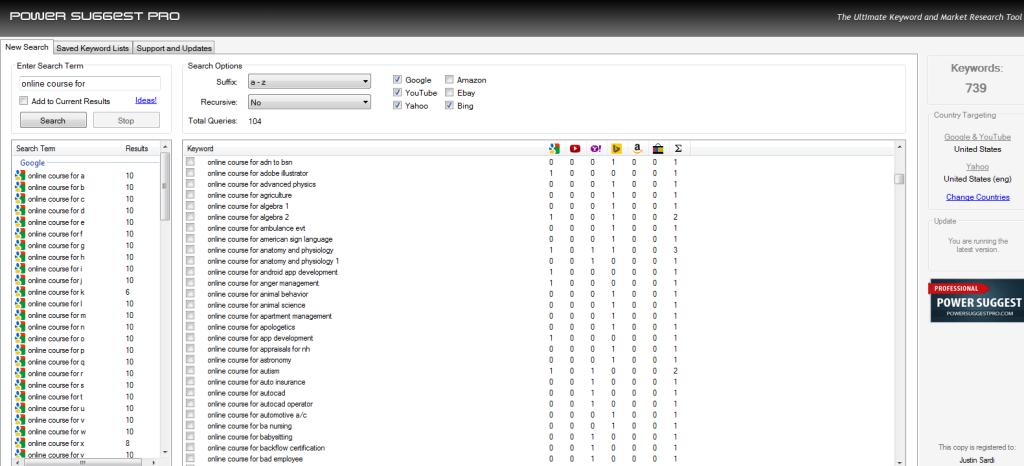This screenshot has height=466, width=1024.
Task: Click Google icon beside 'online course for k'
Action: pos(20,292)
